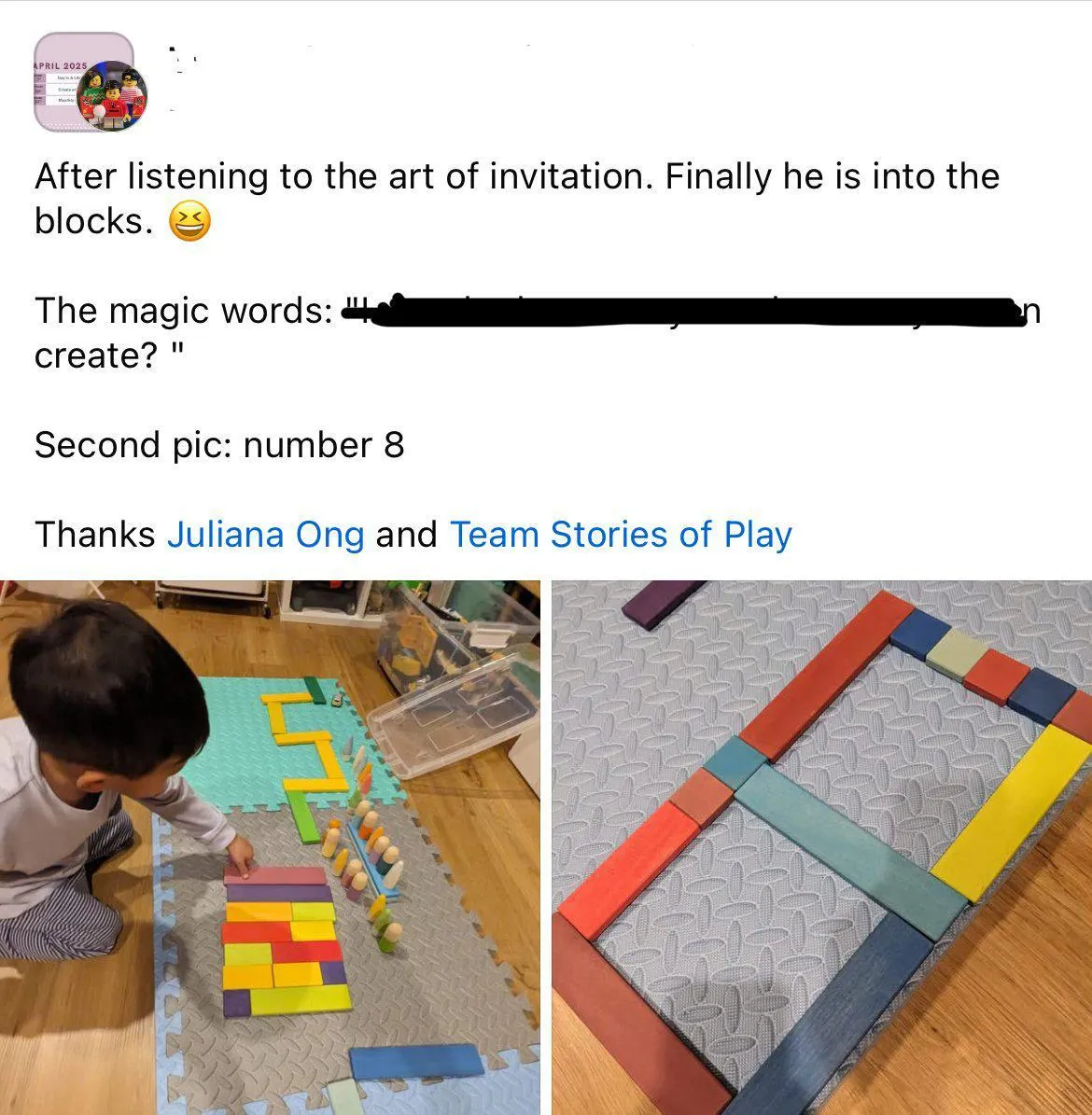
Task: Click the "Second pic: number 8" text line
Action: [219, 445]
